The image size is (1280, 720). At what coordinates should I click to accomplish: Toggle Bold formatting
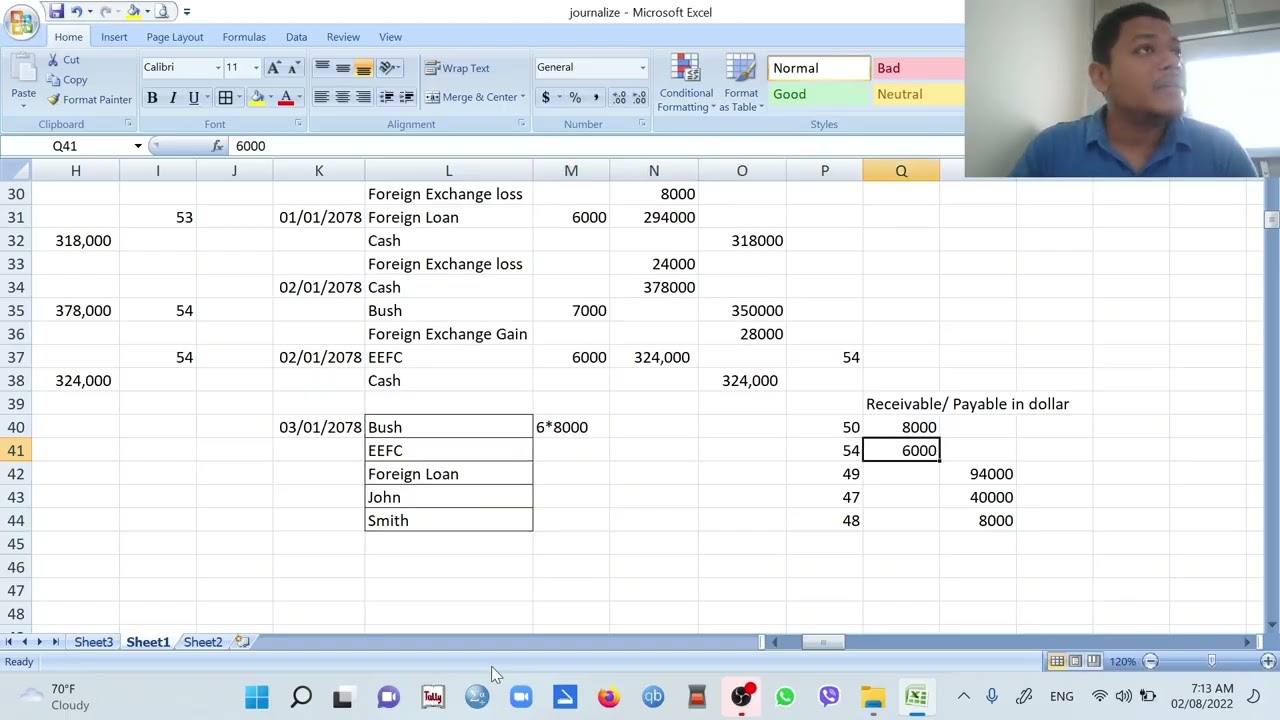152,98
